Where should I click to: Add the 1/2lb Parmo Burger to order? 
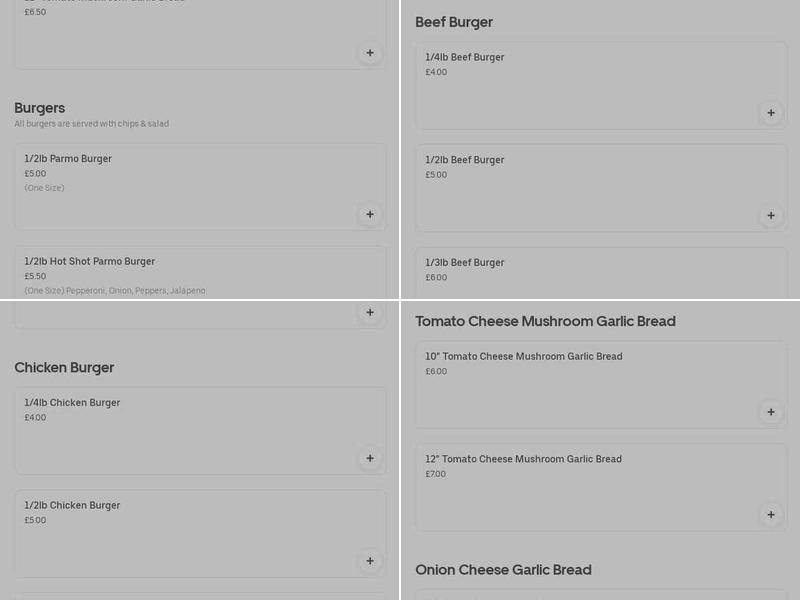pos(370,214)
